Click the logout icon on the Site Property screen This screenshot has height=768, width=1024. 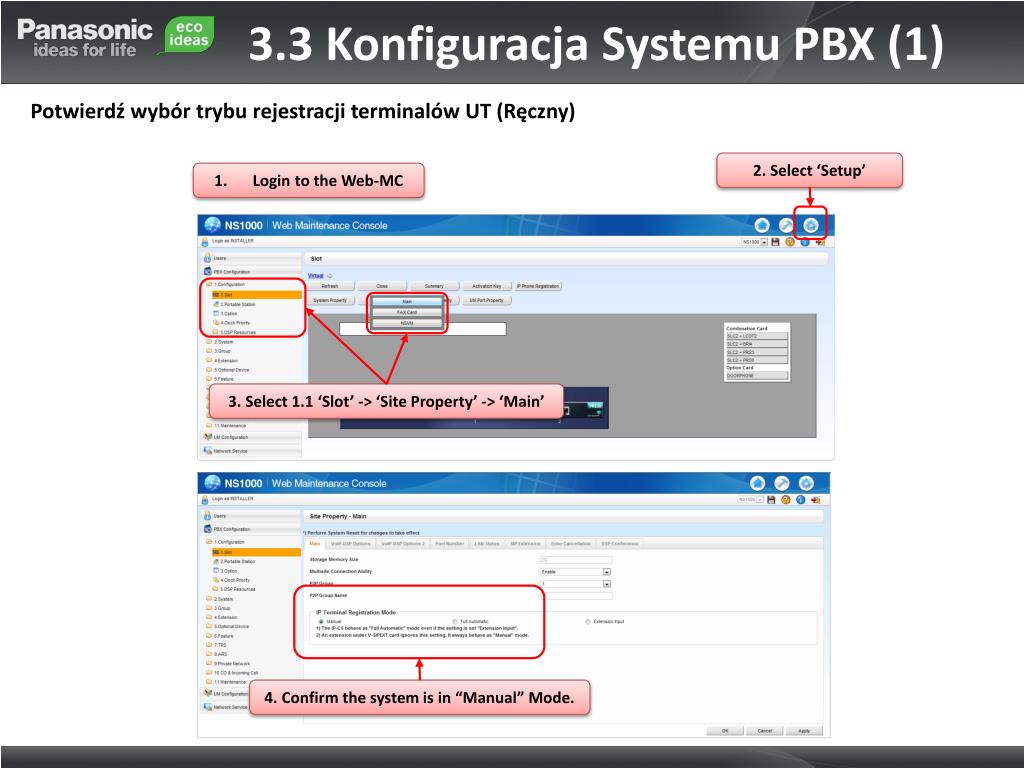816,500
